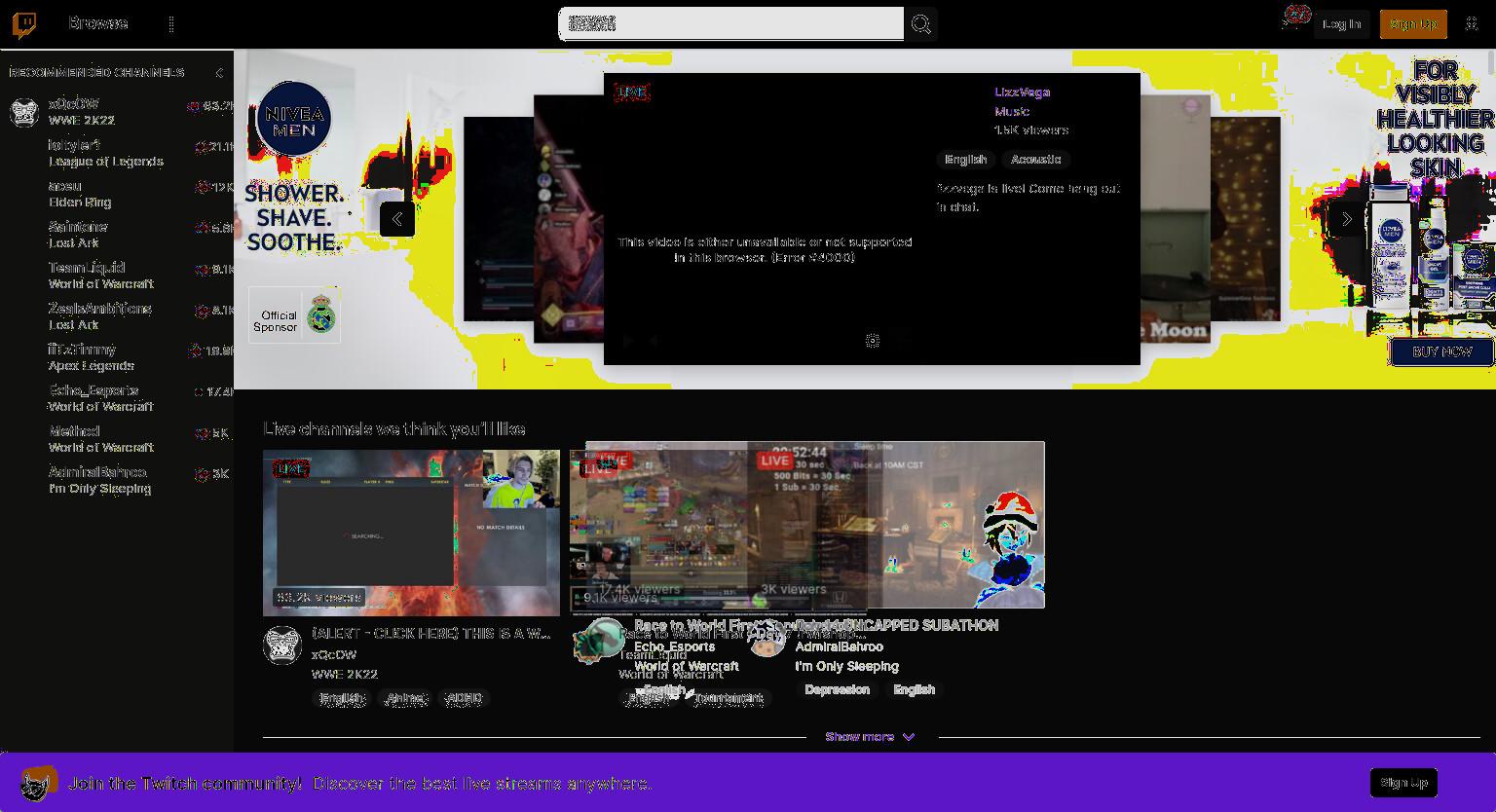Open the ALERT - CLICK HERE stream title
This screenshot has width=1496, height=812.
[x=431, y=634]
